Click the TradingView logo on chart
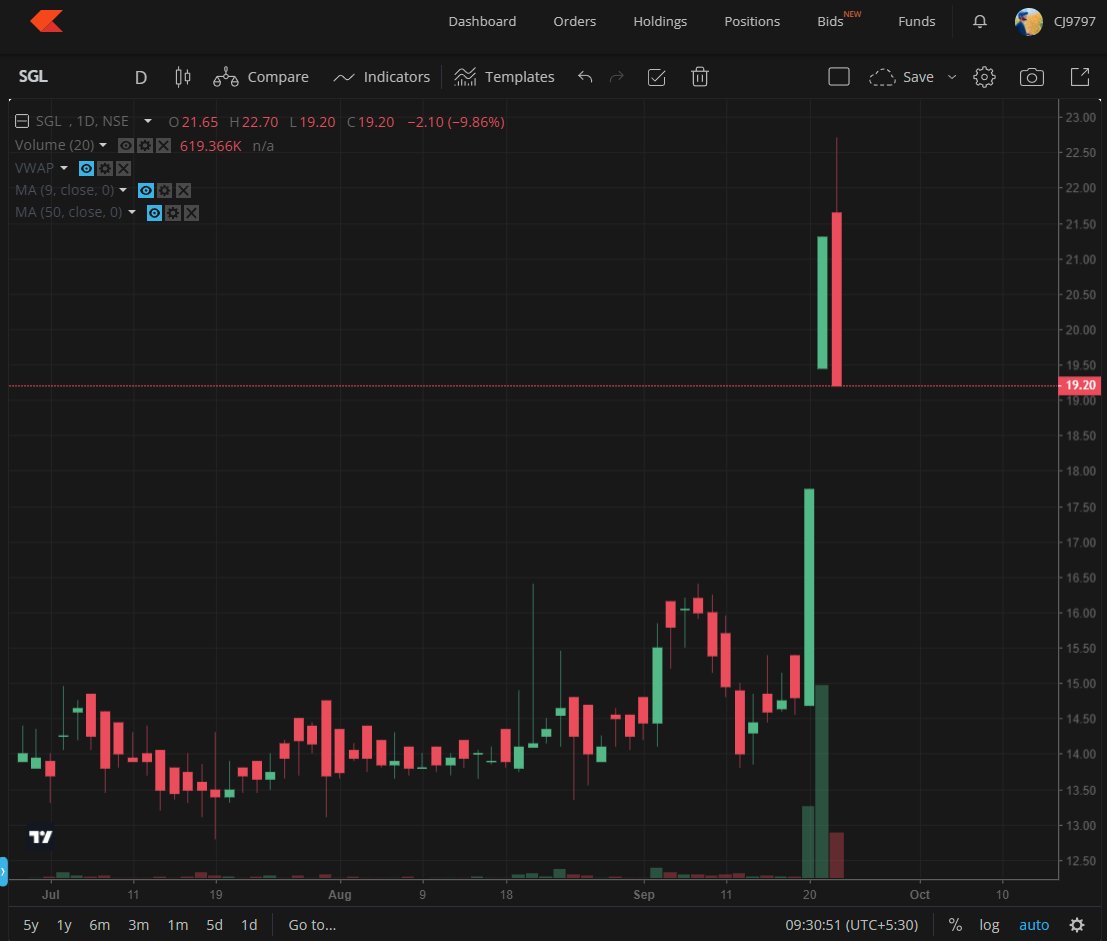Viewport: 1107px width, 941px height. pos(40,837)
